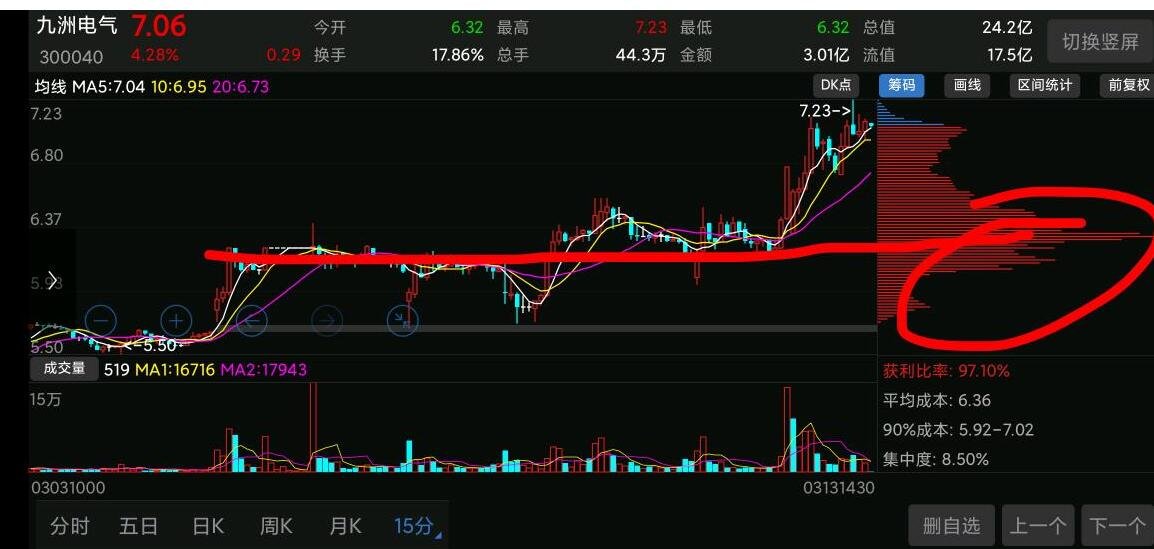Tap the diagonal-arrow shrink icon on chart

tap(403, 321)
